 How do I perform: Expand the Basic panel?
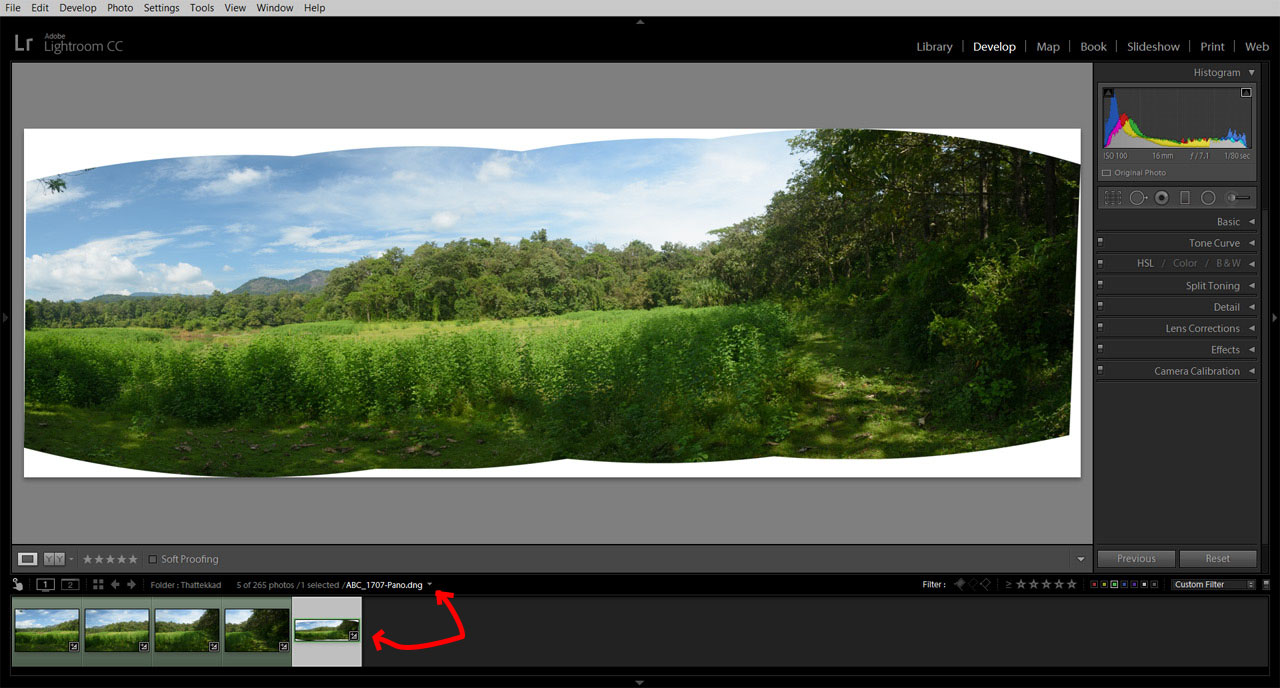1228,222
